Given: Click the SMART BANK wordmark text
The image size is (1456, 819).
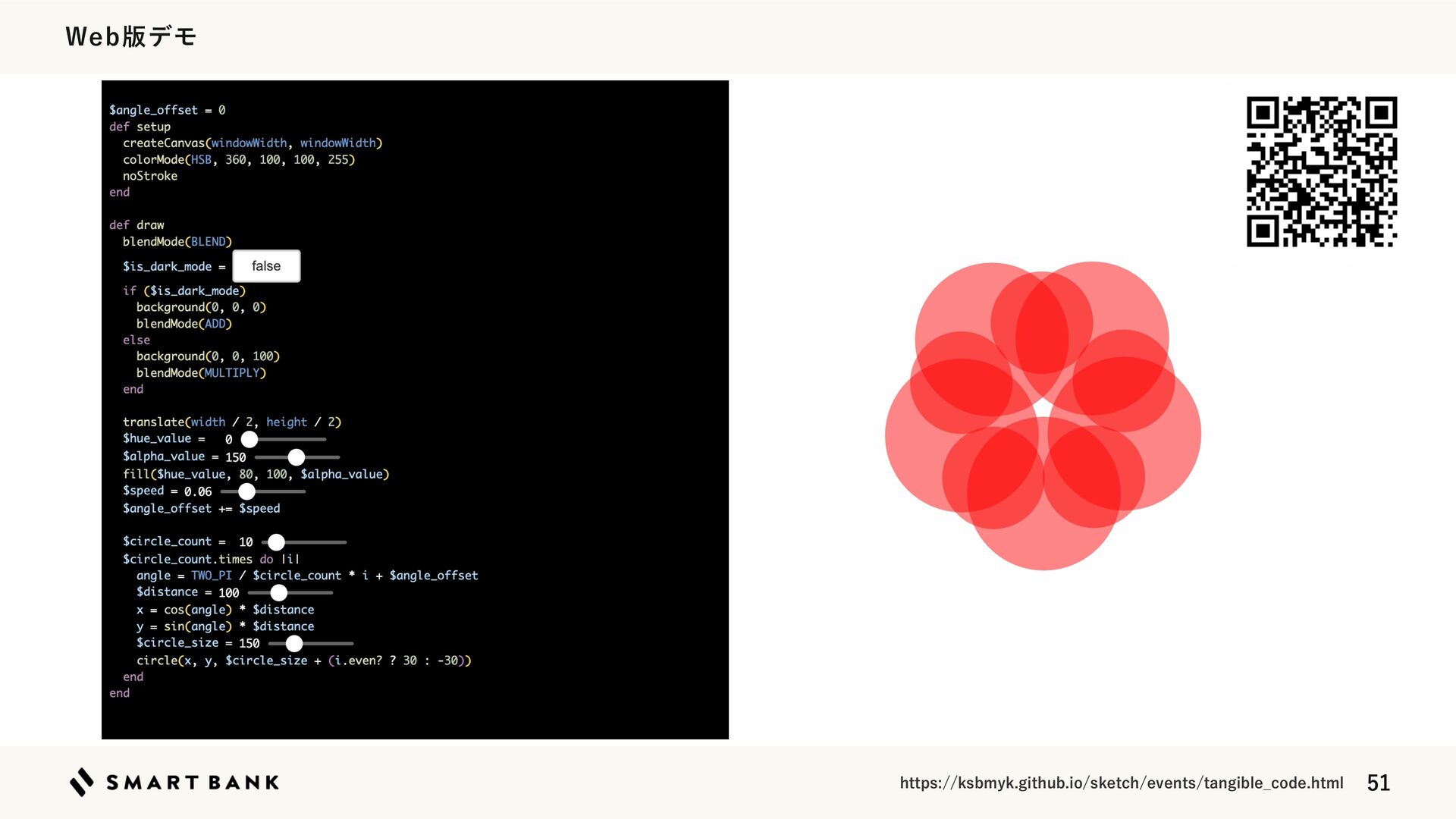Looking at the screenshot, I should pyautogui.click(x=193, y=783).
